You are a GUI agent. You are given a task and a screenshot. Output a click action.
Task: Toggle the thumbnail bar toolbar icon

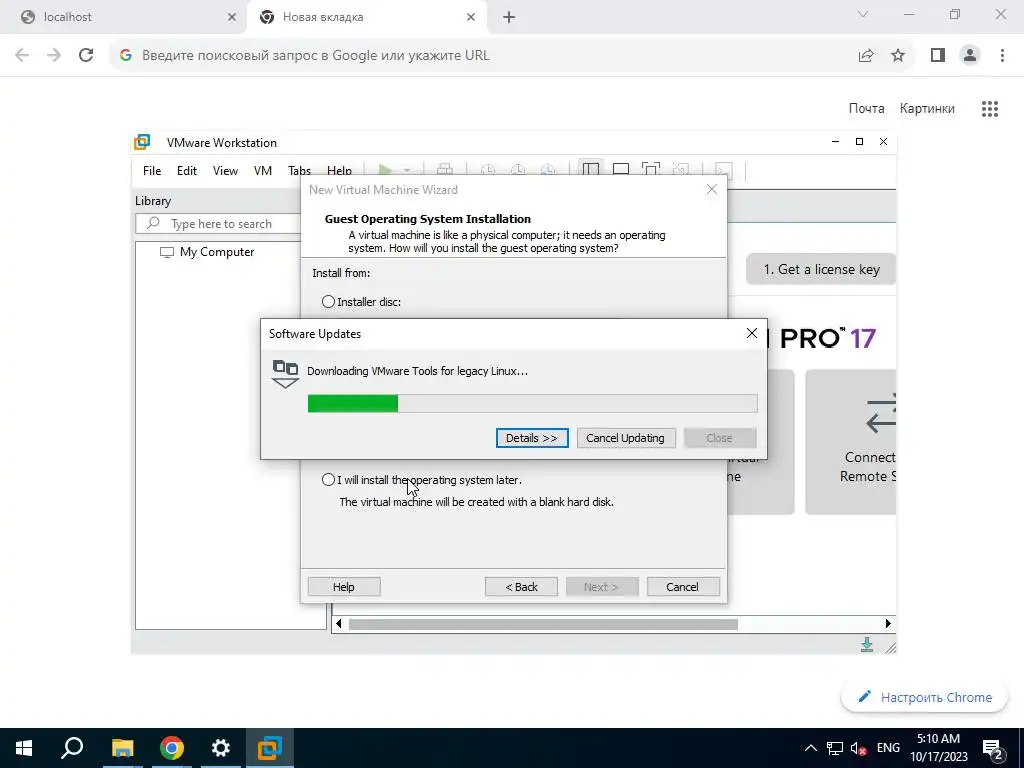point(620,170)
